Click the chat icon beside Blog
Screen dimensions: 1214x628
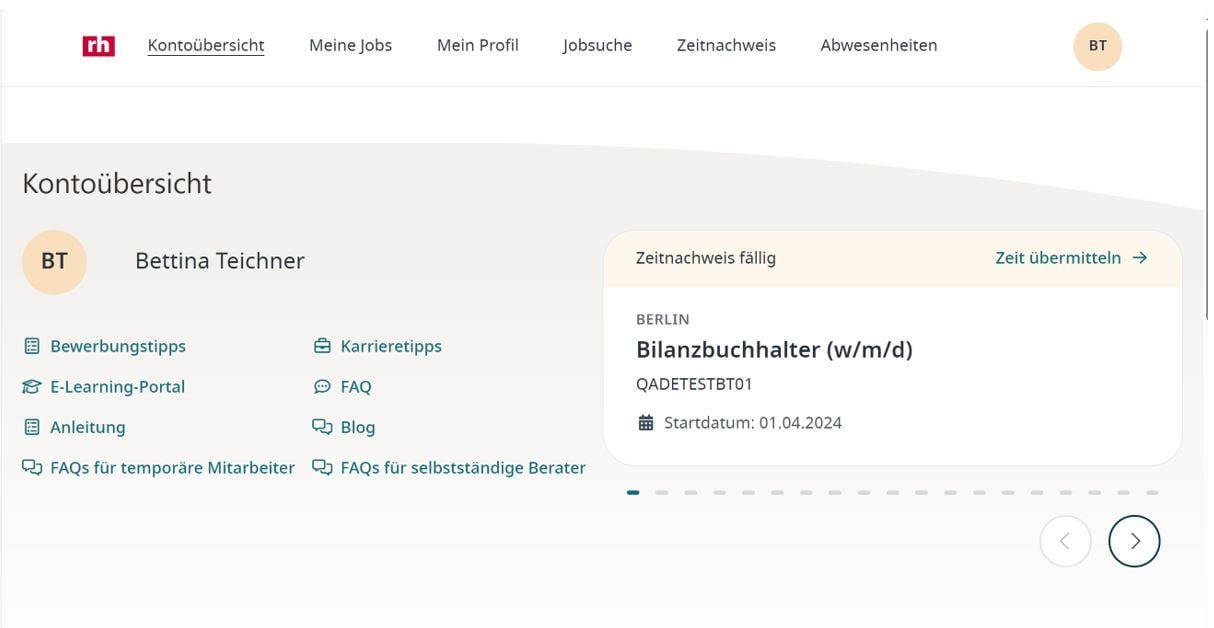click(322, 427)
